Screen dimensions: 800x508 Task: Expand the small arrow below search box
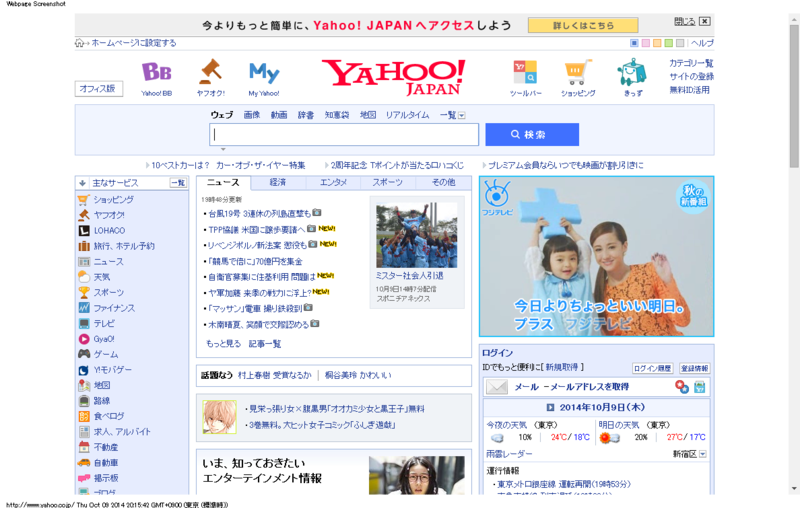coord(223,149)
